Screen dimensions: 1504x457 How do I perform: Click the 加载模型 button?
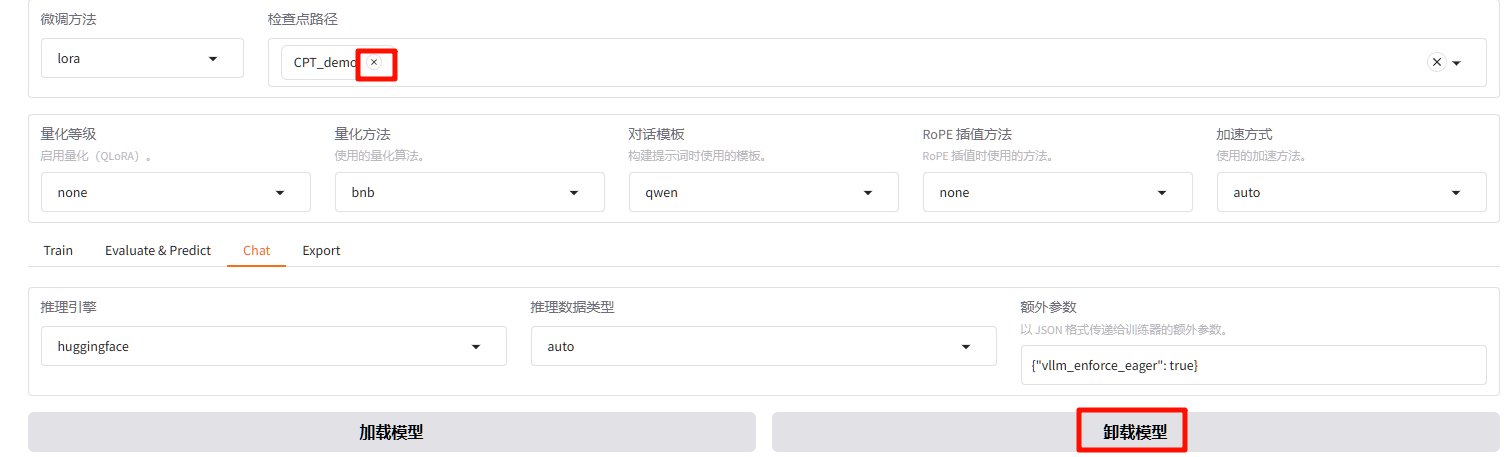tap(391, 433)
